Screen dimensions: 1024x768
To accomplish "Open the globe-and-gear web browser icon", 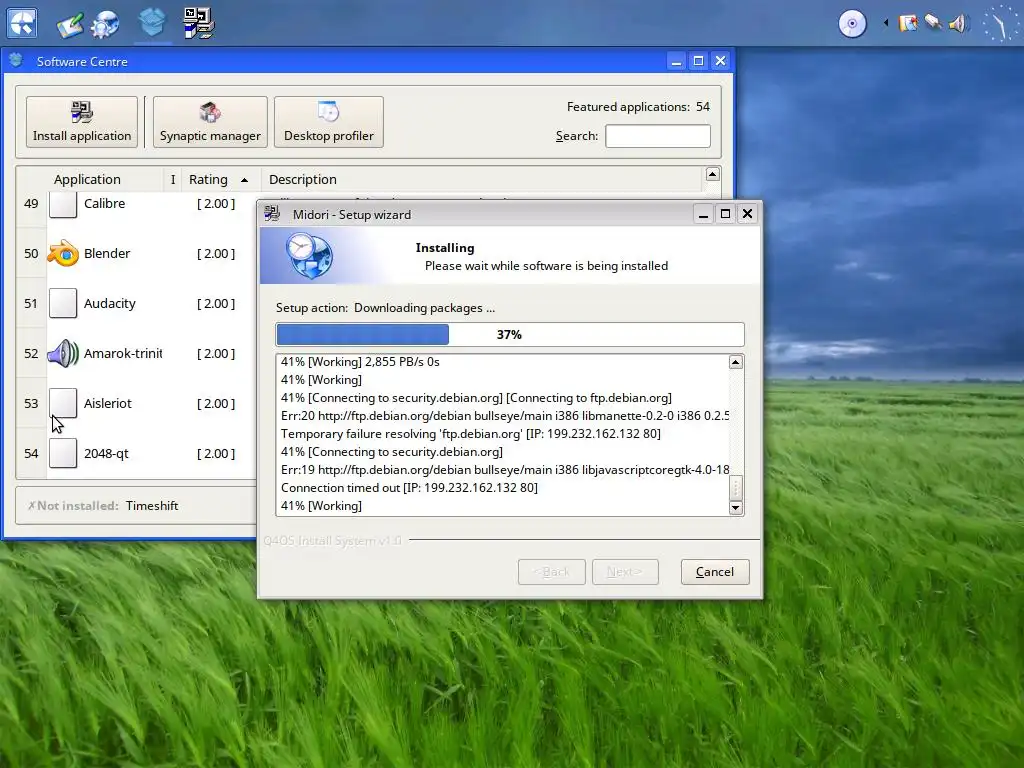I will click(105, 24).
